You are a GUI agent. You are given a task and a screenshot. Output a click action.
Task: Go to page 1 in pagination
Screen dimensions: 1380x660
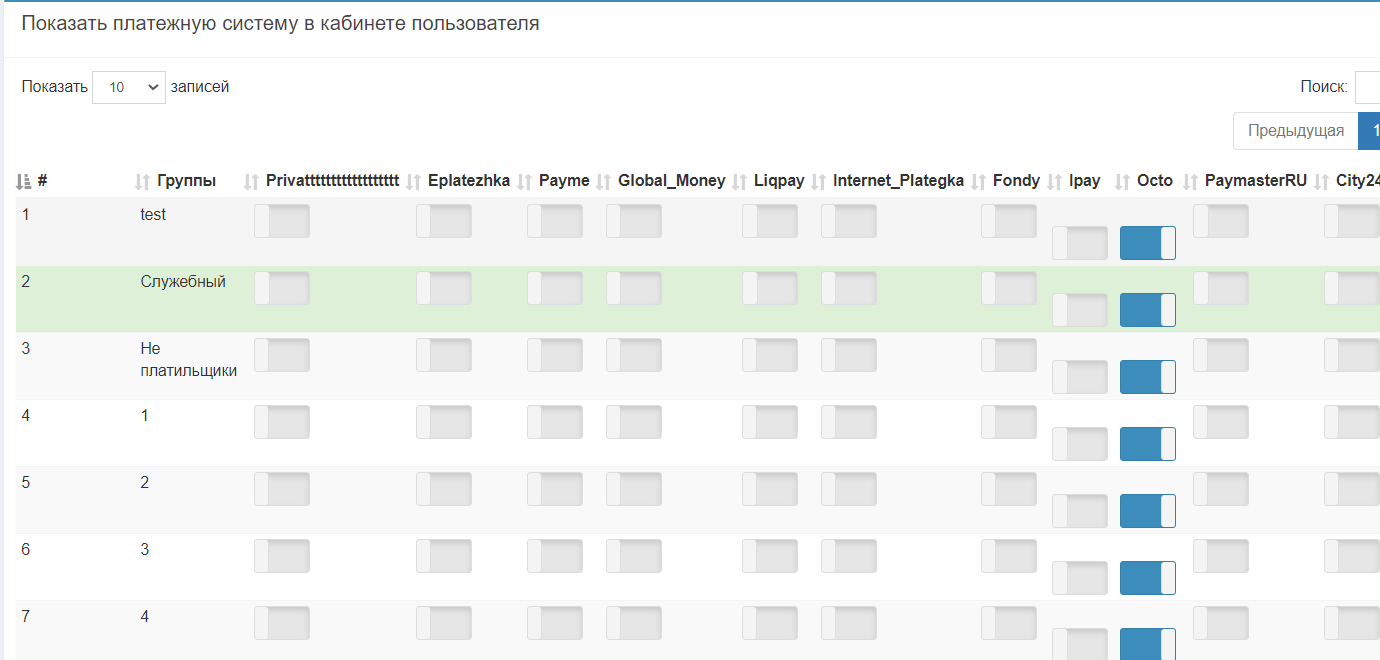[x=1371, y=131]
